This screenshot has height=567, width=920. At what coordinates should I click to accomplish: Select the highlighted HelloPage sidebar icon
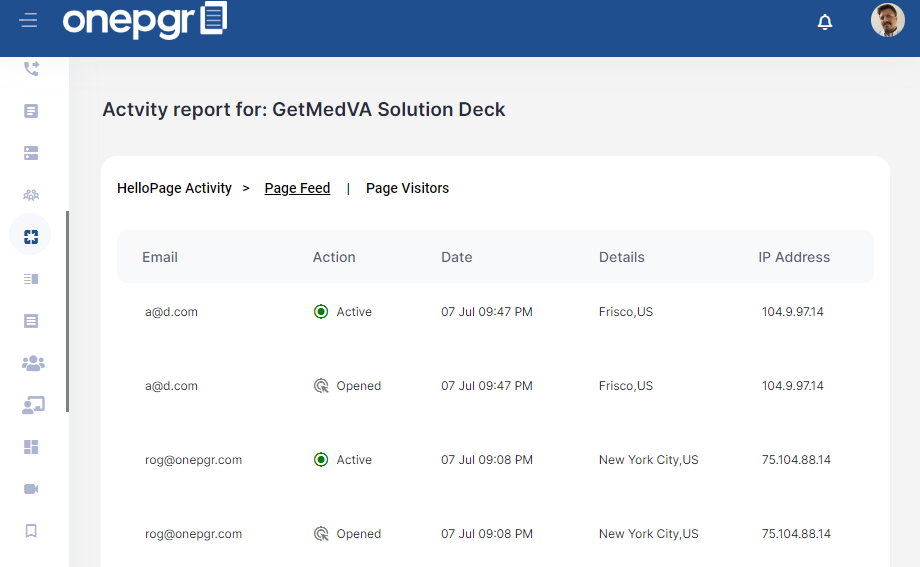pyautogui.click(x=31, y=237)
